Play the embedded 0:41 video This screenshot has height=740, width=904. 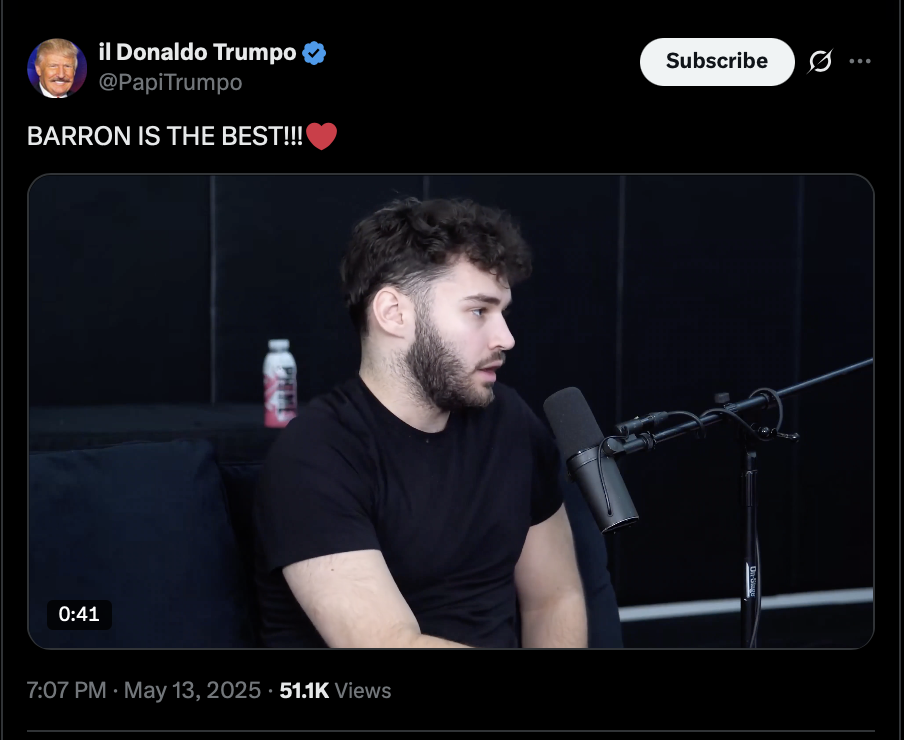tap(451, 411)
